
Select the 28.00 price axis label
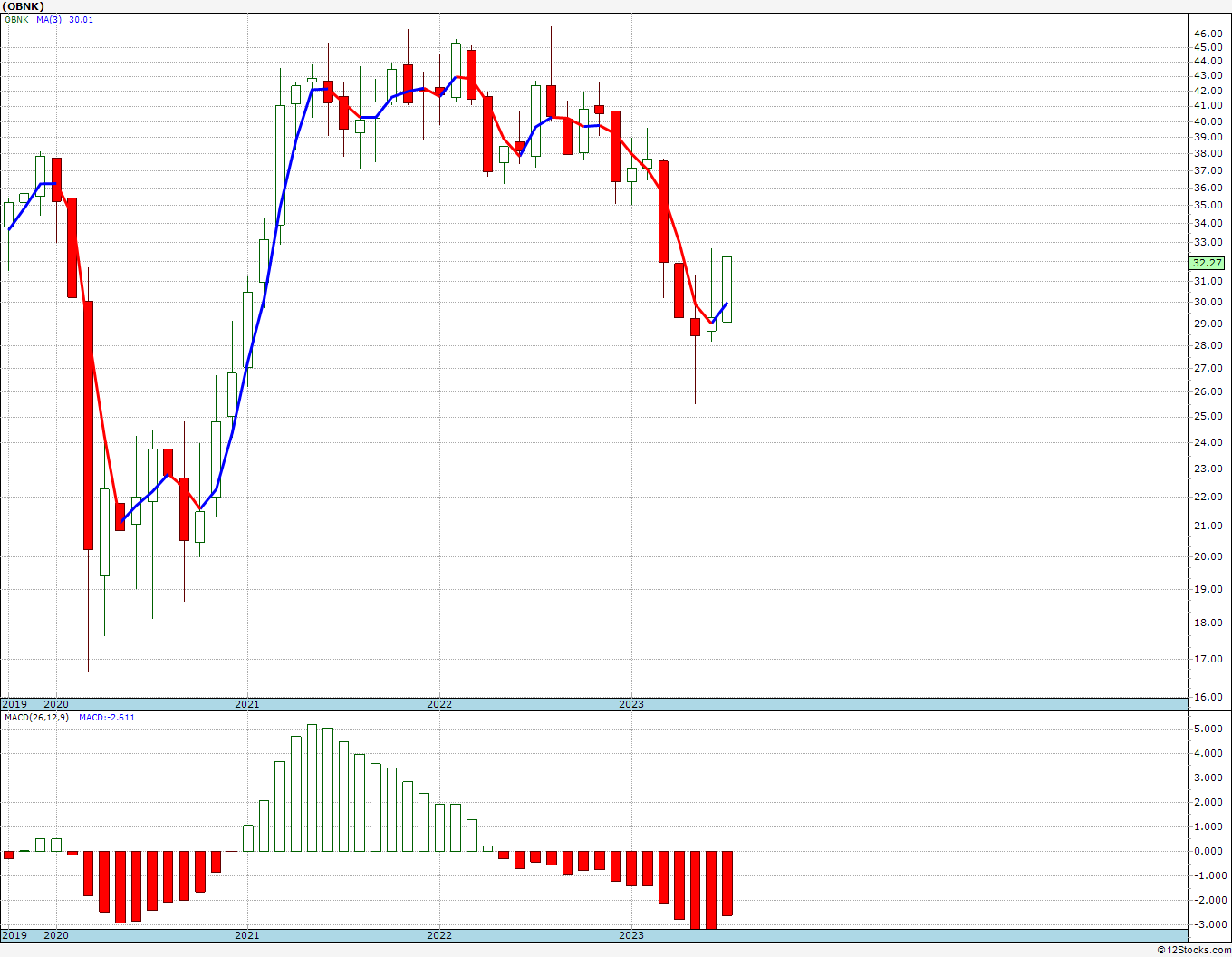coord(1208,345)
